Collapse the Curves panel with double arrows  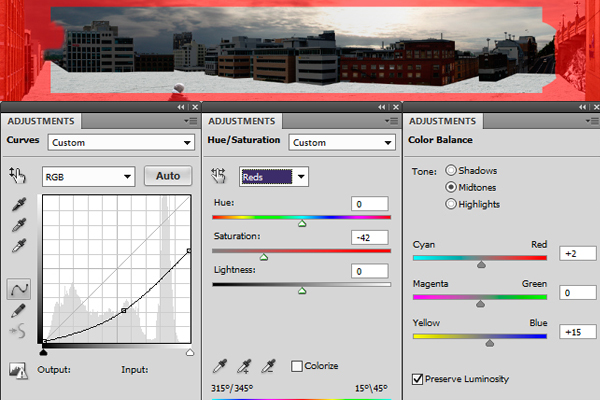[x=181, y=107]
